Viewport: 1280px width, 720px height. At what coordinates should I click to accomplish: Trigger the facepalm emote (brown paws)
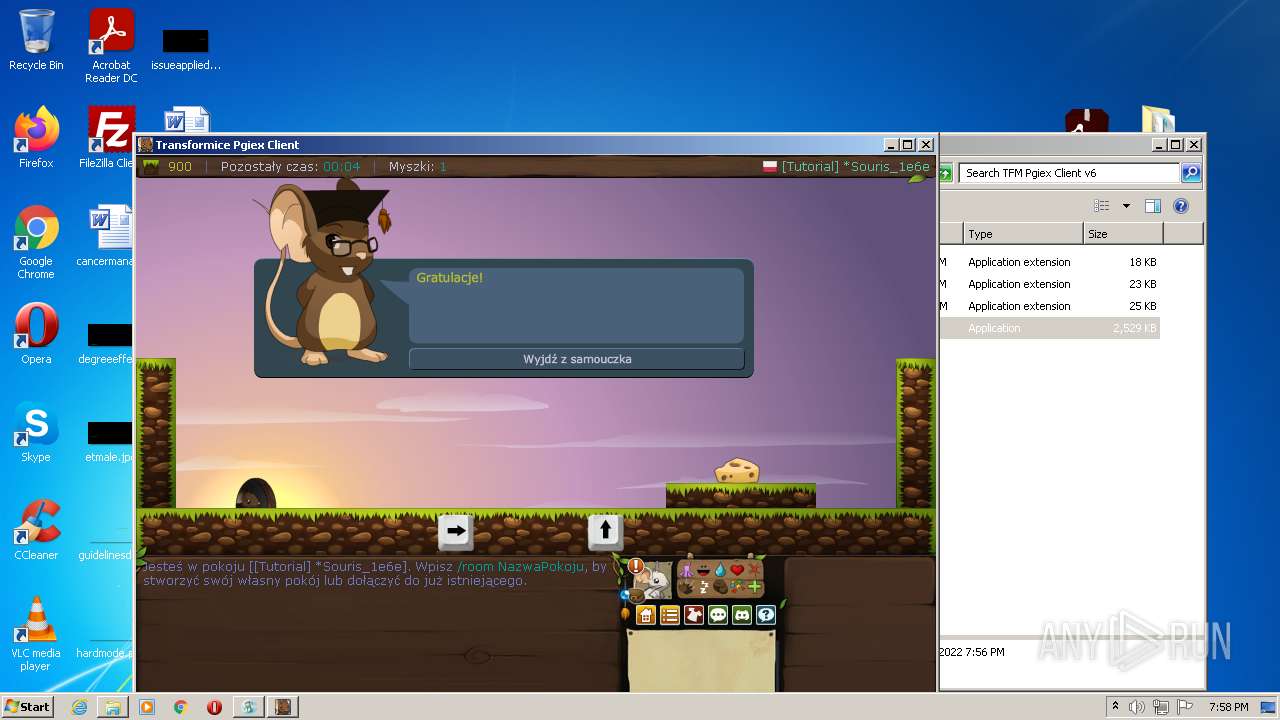click(720, 587)
